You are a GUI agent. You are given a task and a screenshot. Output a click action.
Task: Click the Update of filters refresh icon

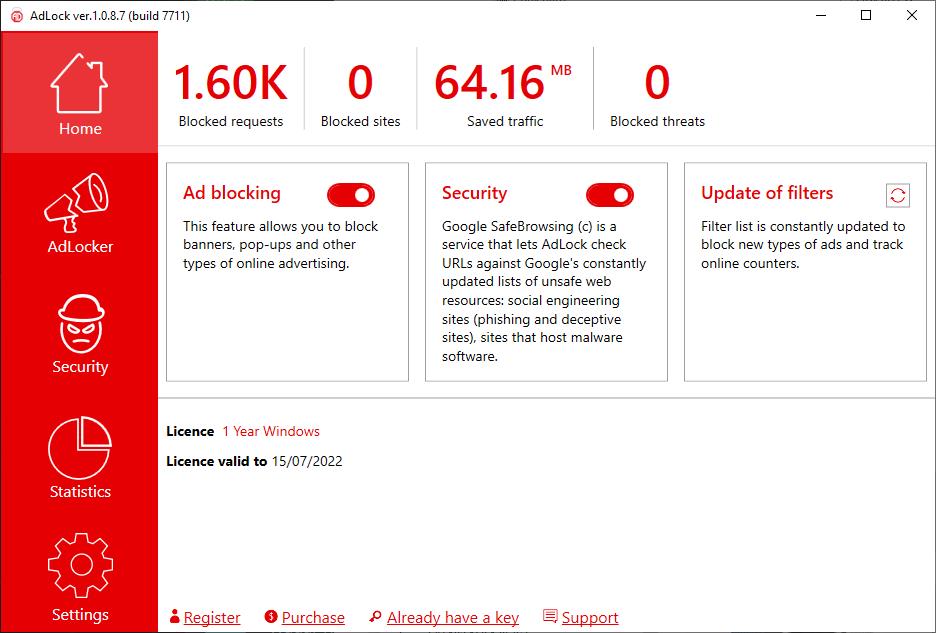click(x=897, y=195)
